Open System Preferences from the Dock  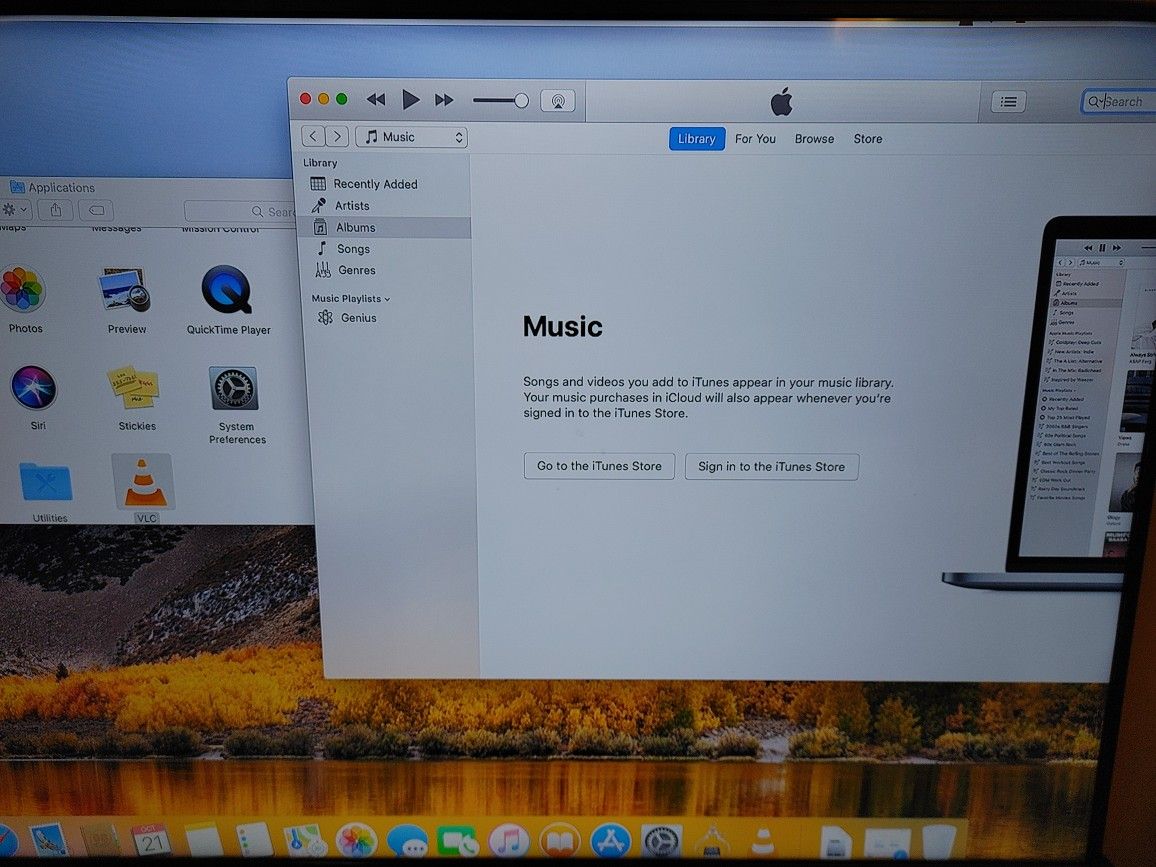(x=661, y=841)
